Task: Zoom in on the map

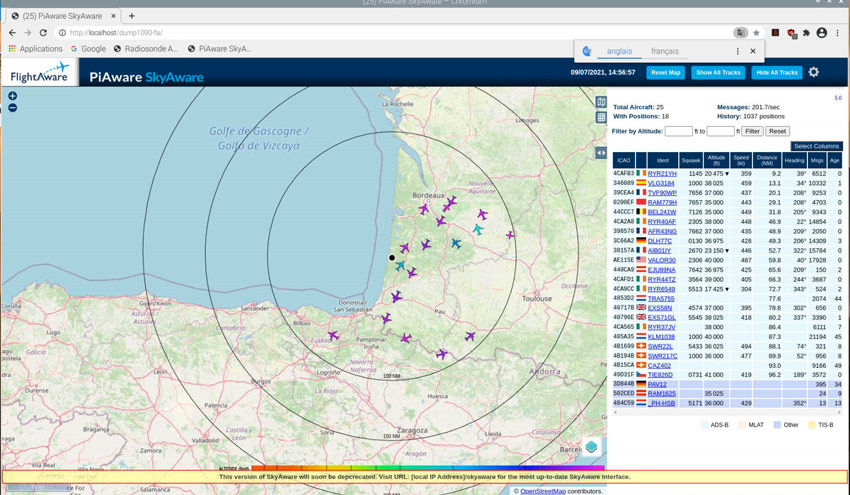Action: (x=12, y=96)
